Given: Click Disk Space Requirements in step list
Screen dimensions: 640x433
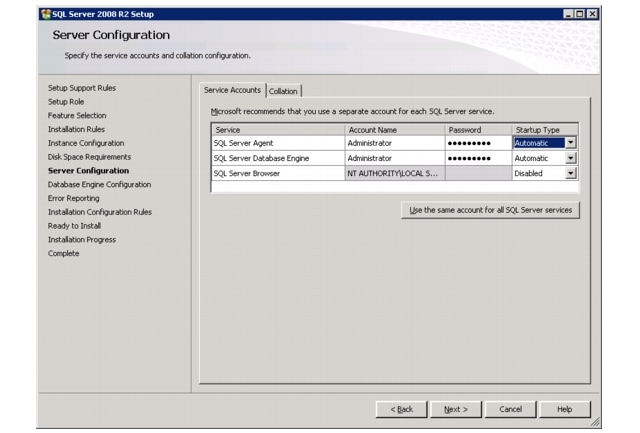Looking at the screenshot, I should tap(89, 157).
